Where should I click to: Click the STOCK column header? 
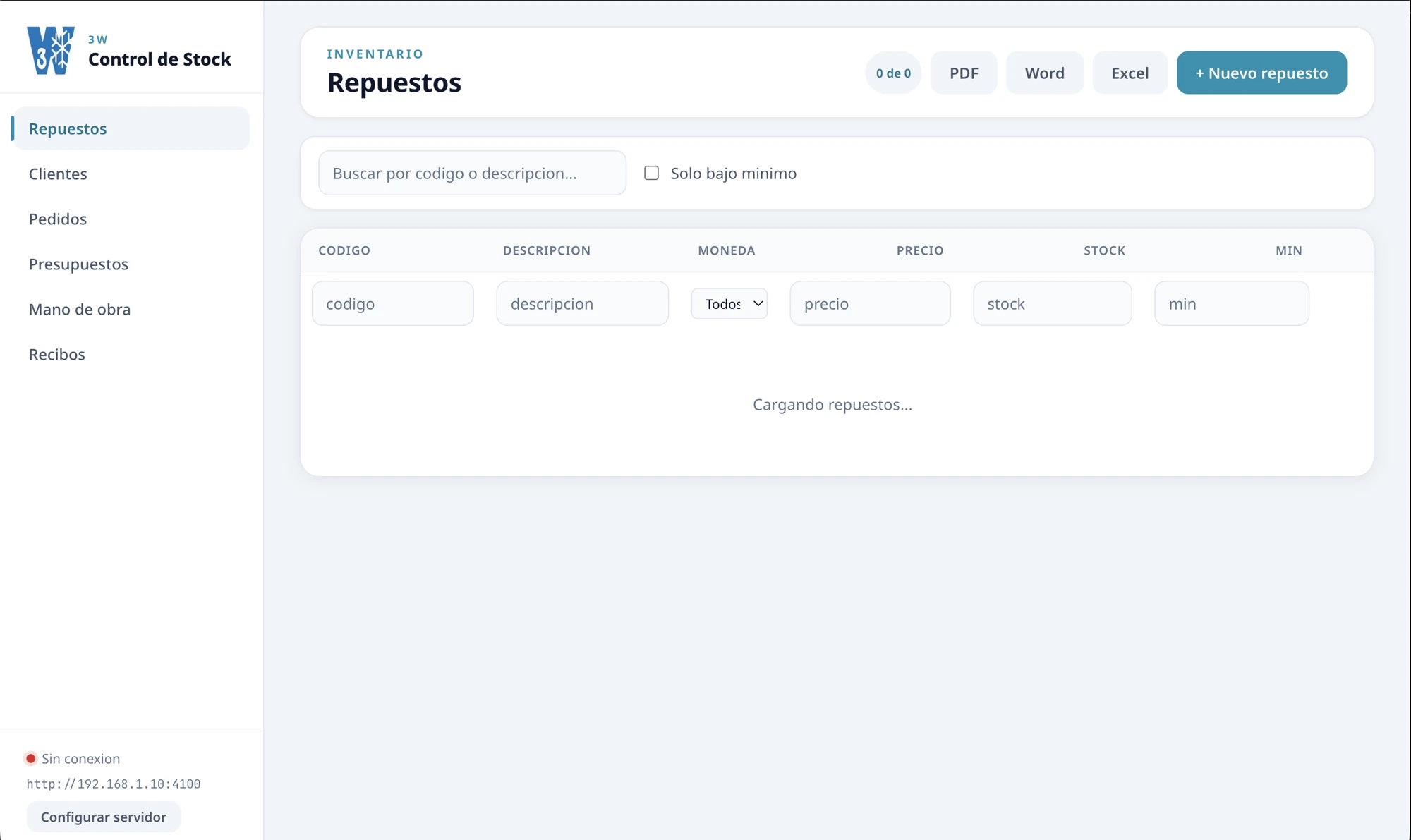[x=1104, y=250]
